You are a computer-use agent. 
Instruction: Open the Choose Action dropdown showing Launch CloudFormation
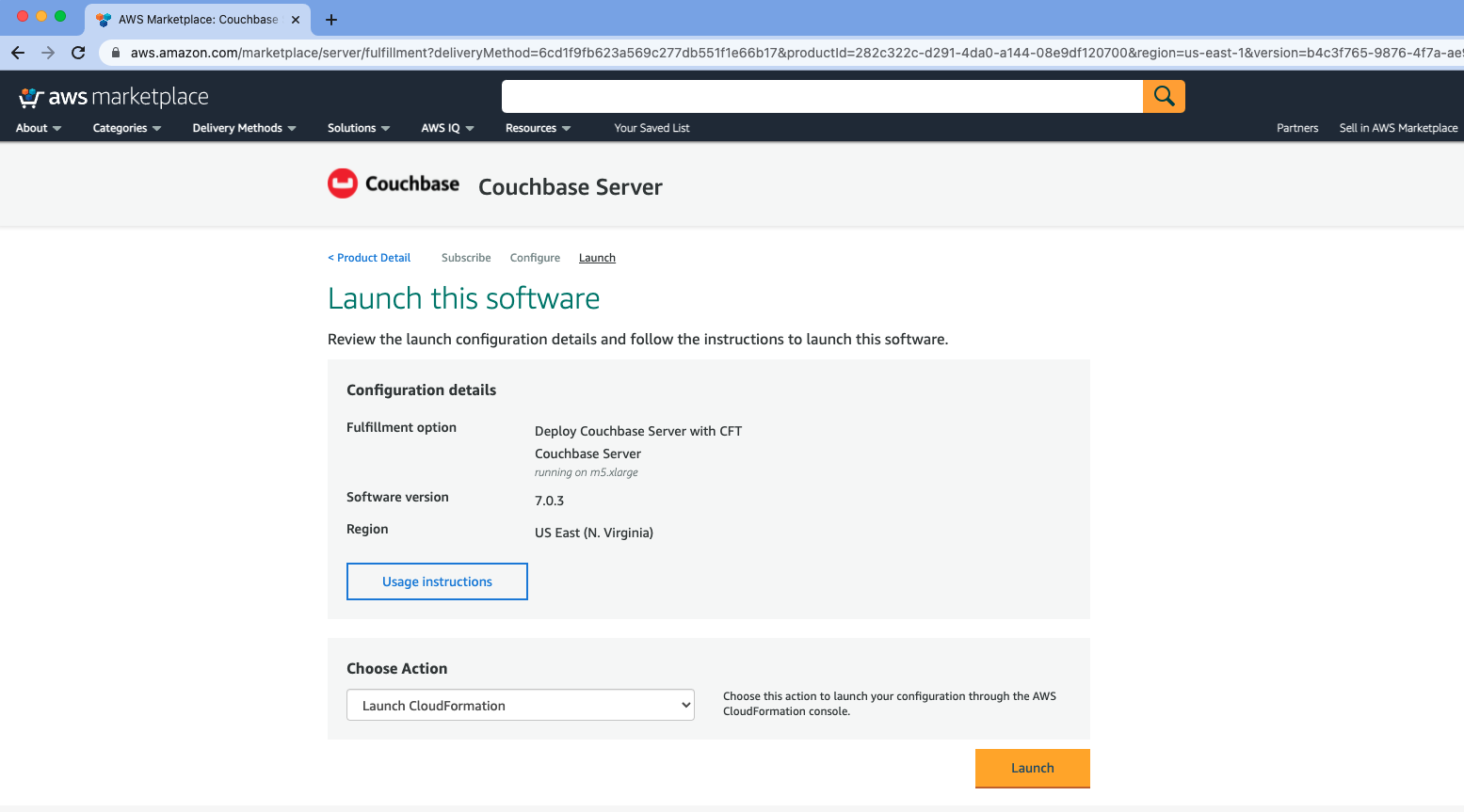tap(521, 704)
